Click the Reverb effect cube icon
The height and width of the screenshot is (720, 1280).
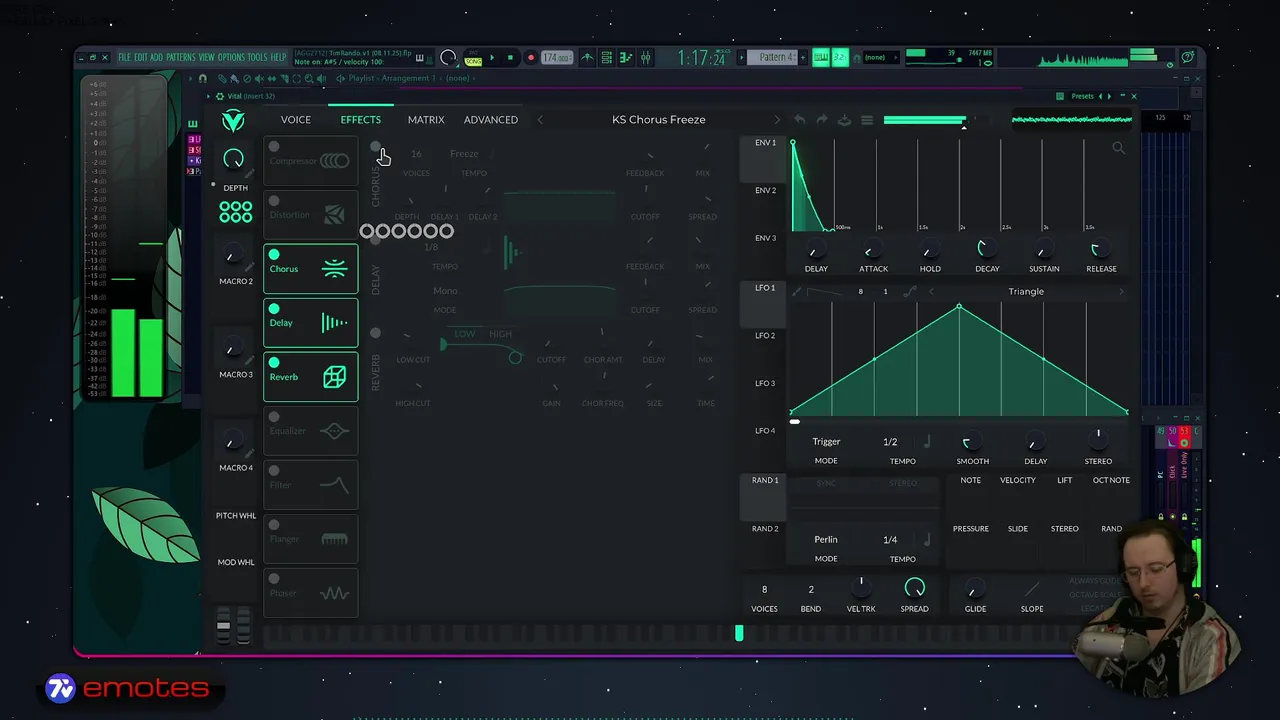pyautogui.click(x=334, y=376)
